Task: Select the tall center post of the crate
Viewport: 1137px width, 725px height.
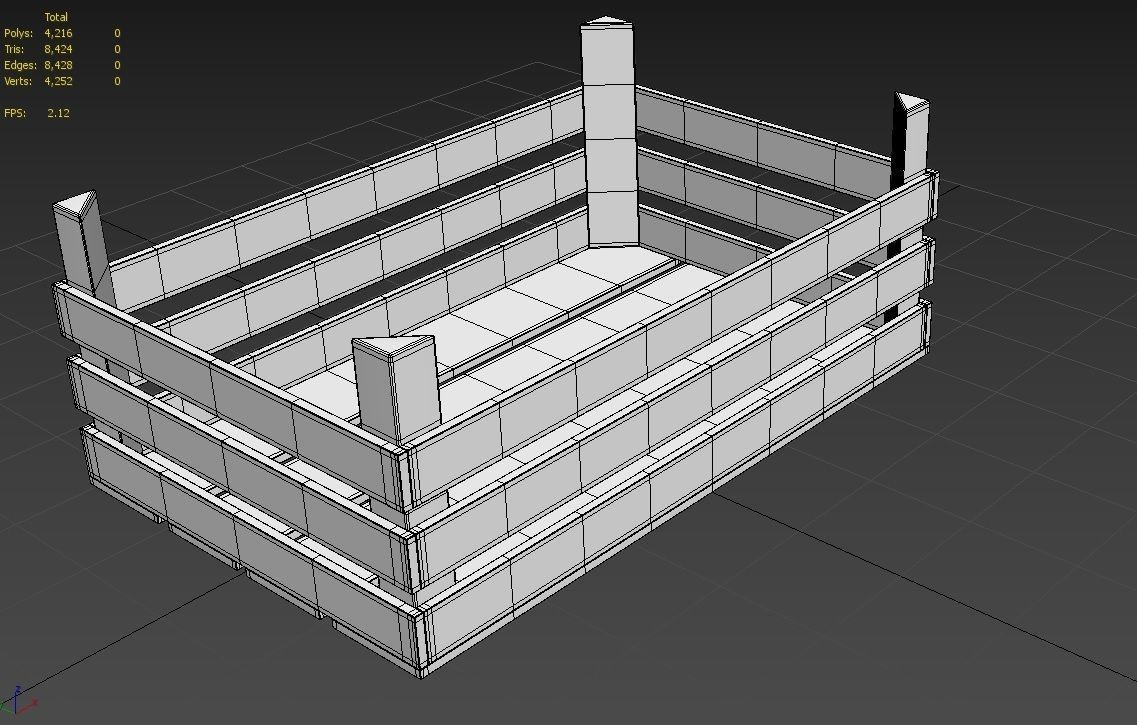Action: tap(609, 134)
